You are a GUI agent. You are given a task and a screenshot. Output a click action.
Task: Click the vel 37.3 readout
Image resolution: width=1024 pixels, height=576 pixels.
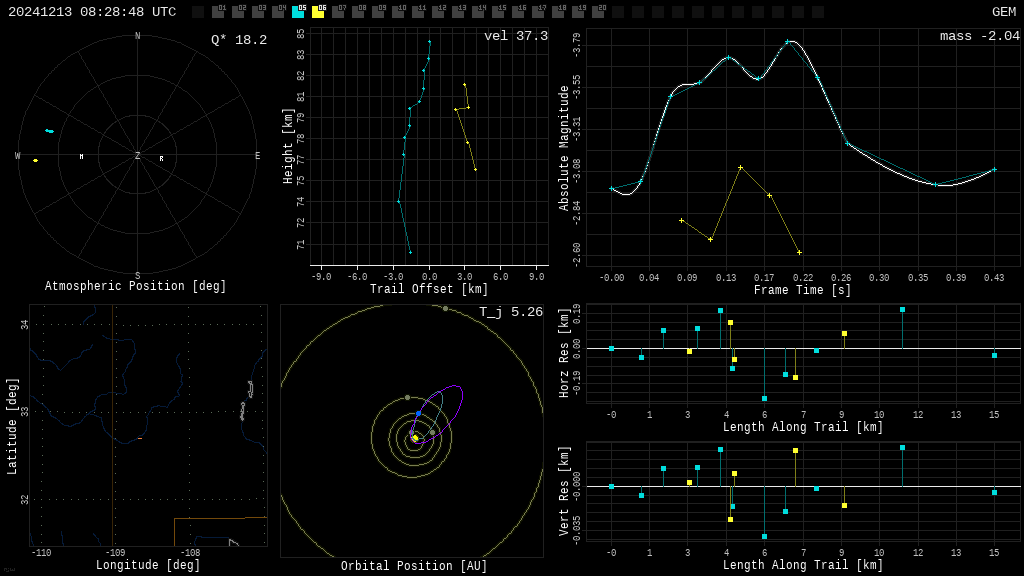coord(515,36)
